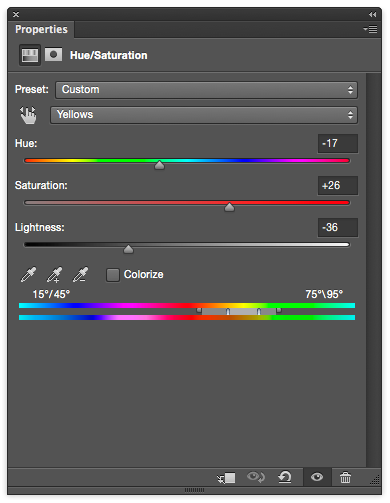Click the Hue/Saturation adjustment icon
Viewport: 390px width, 503px height.
(30, 55)
